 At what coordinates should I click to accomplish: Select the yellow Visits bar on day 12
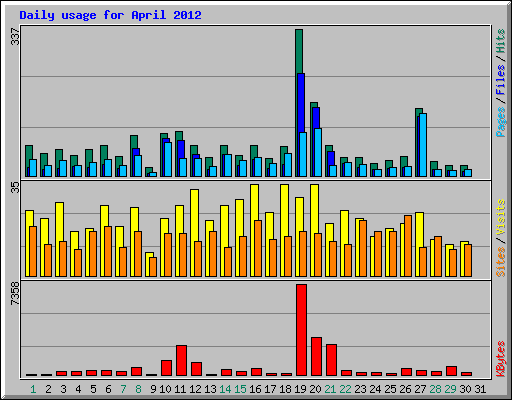pyautogui.click(x=195, y=215)
